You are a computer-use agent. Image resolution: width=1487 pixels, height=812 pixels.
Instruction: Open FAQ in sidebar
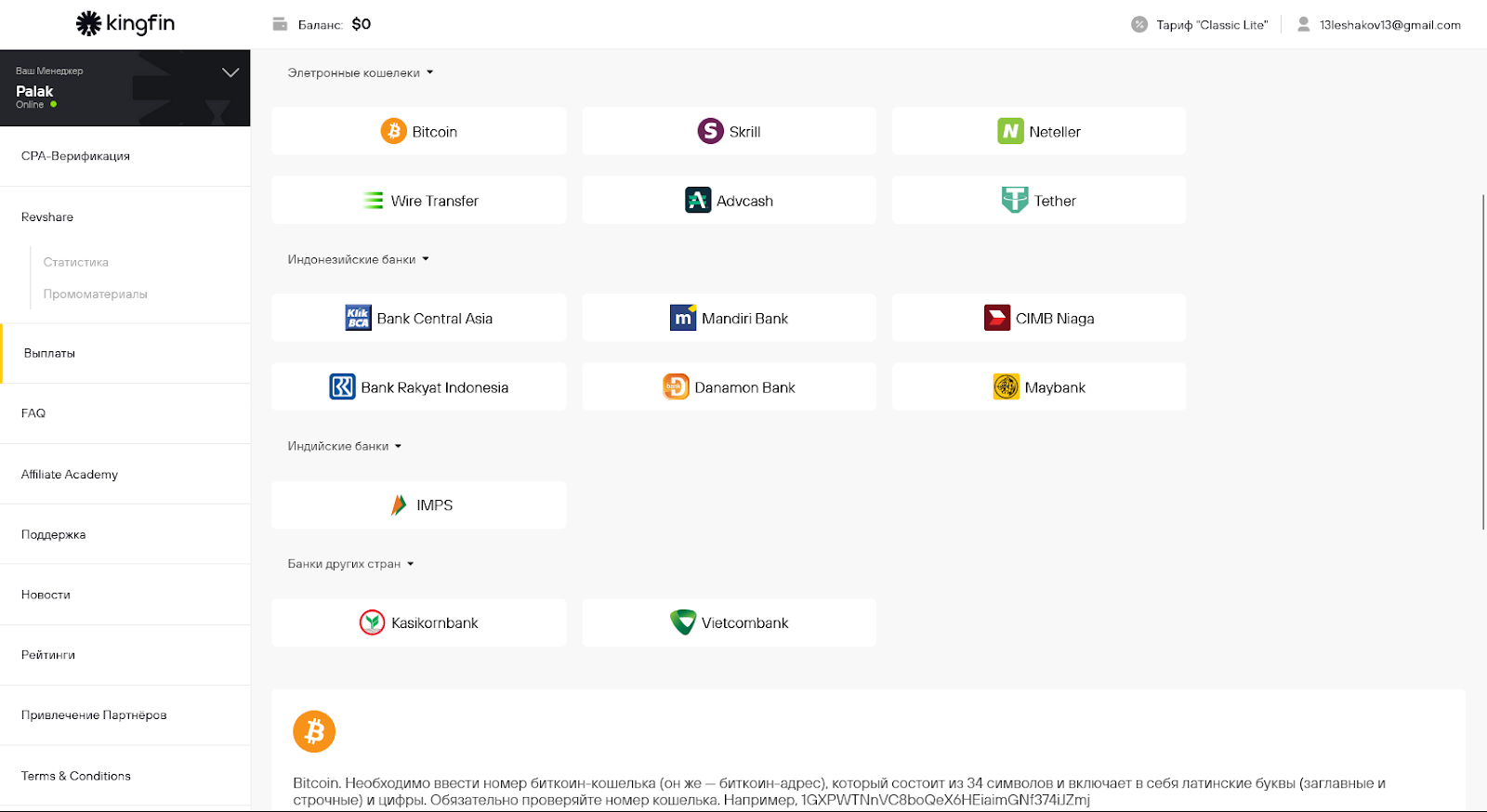pyautogui.click(x=125, y=413)
